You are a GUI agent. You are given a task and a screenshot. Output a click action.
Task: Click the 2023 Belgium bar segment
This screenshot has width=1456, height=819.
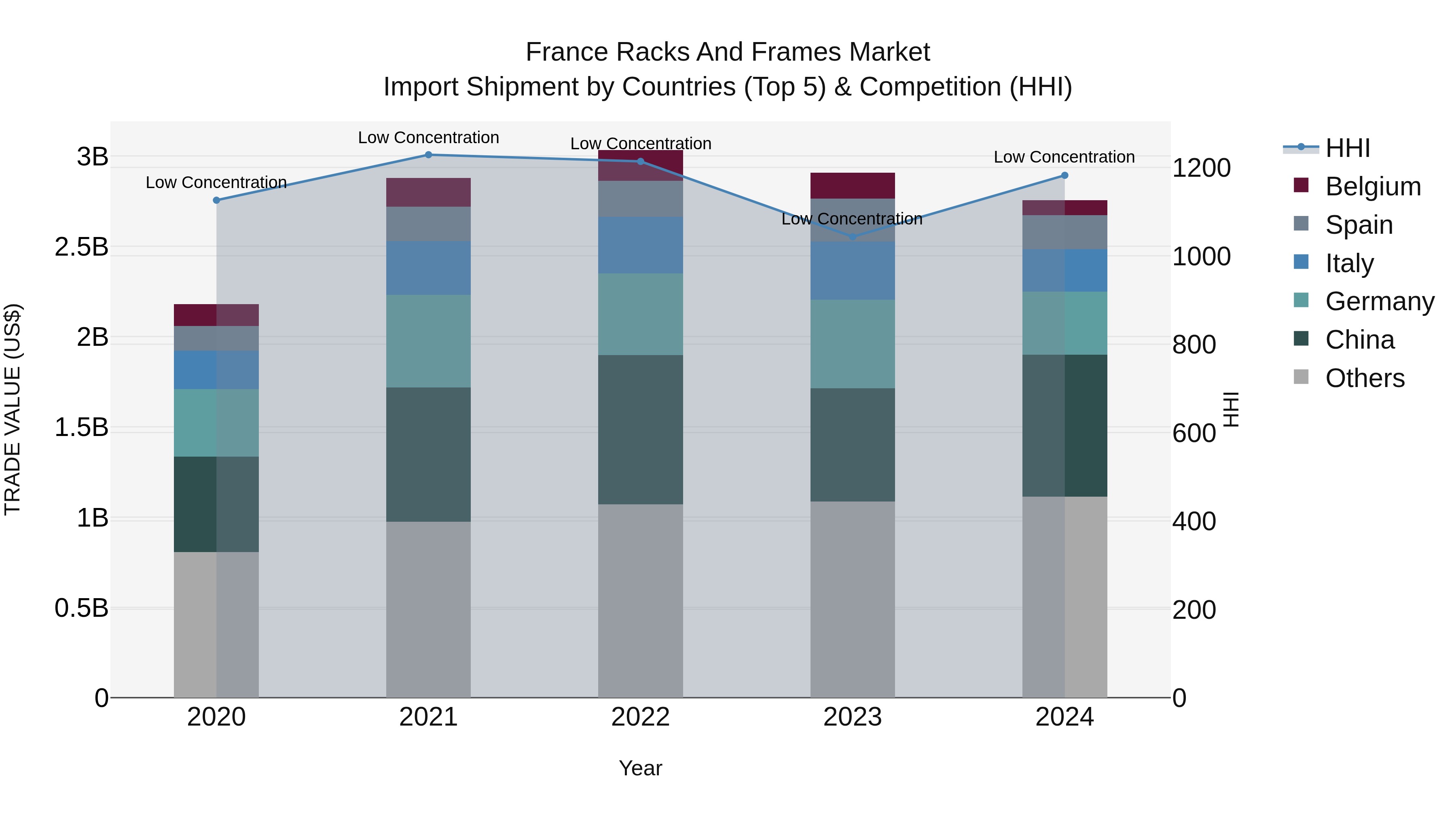pos(853,186)
